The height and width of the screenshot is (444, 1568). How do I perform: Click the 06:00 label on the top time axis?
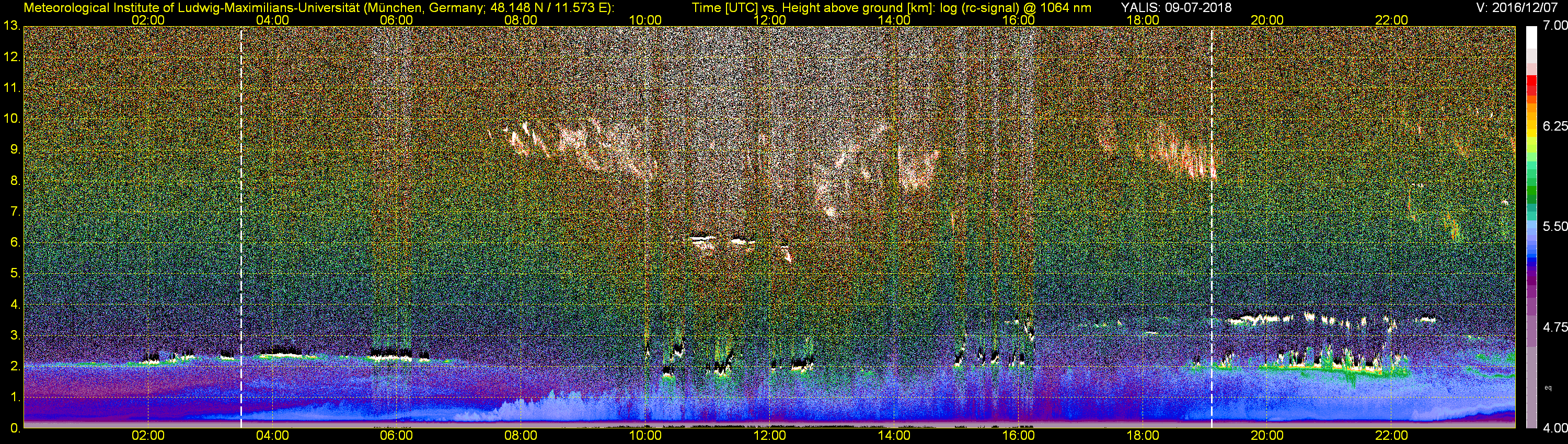click(396, 20)
